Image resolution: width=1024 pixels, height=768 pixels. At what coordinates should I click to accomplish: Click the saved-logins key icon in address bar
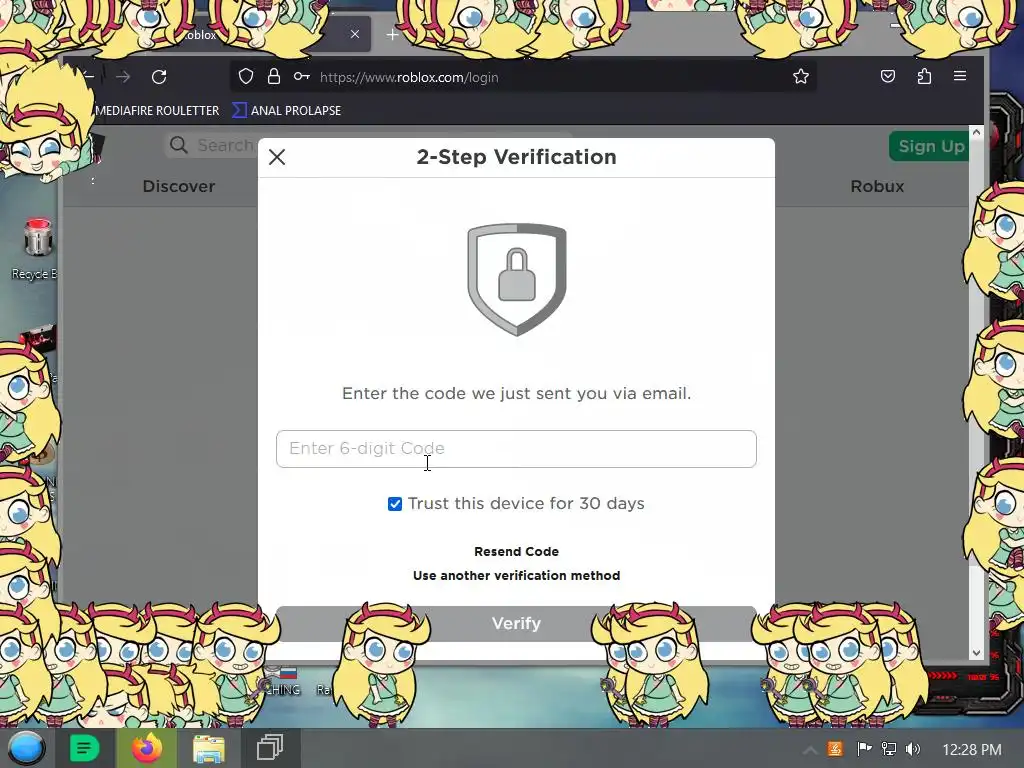tap(301, 76)
